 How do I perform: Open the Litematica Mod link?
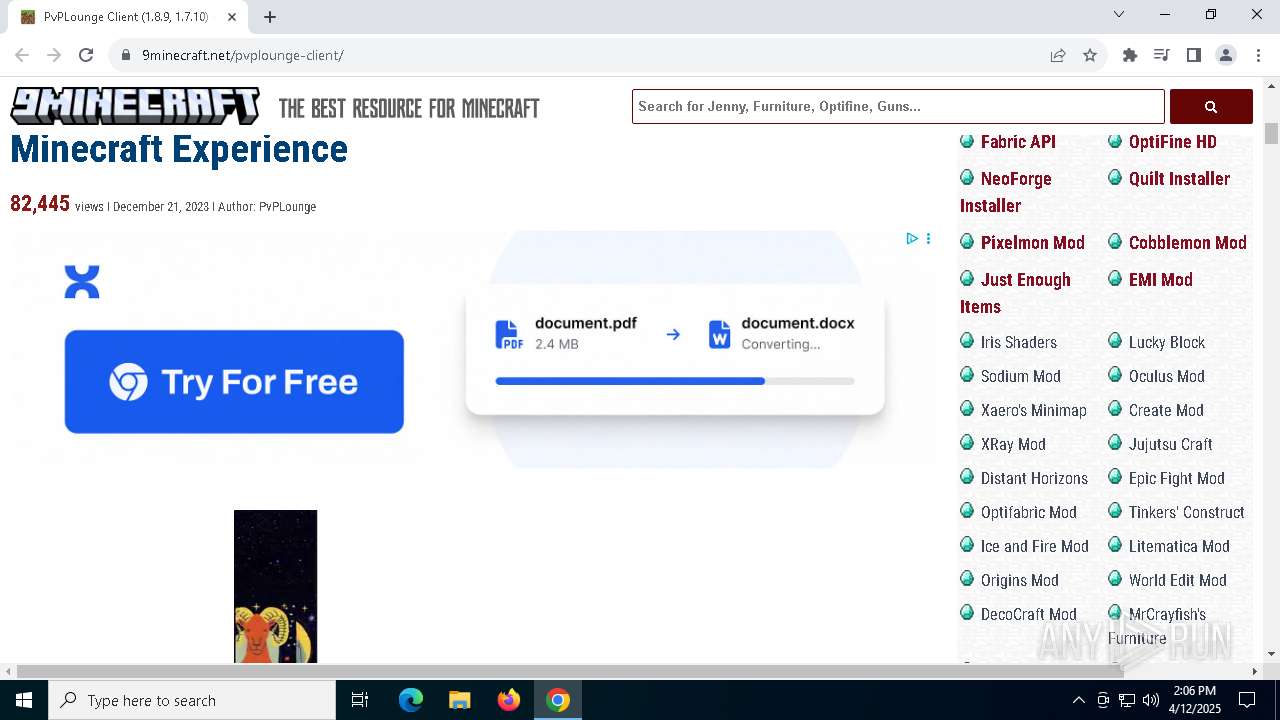(x=1179, y=546)
